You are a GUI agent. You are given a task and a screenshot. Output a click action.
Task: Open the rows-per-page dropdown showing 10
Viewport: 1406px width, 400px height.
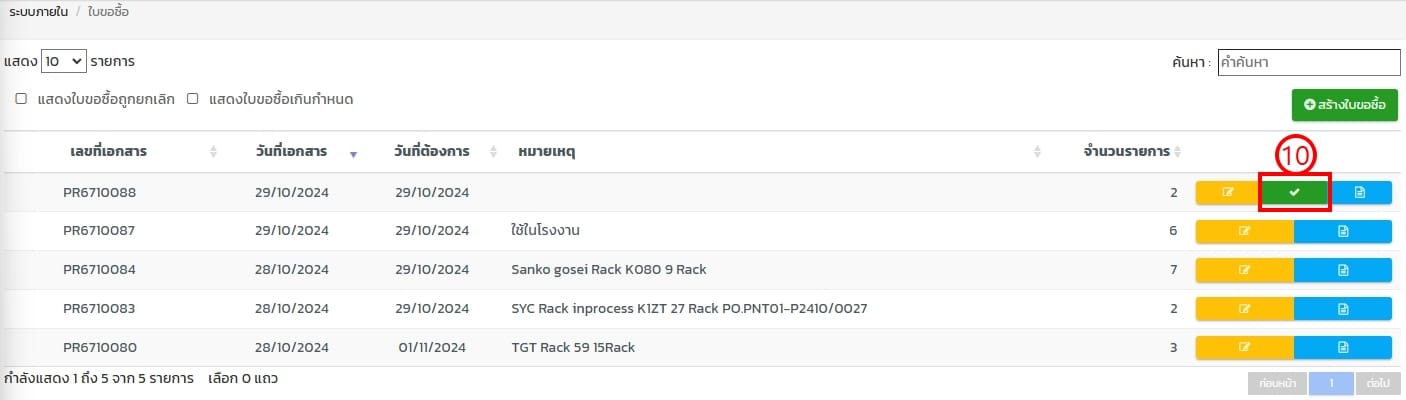coord(64,62)
